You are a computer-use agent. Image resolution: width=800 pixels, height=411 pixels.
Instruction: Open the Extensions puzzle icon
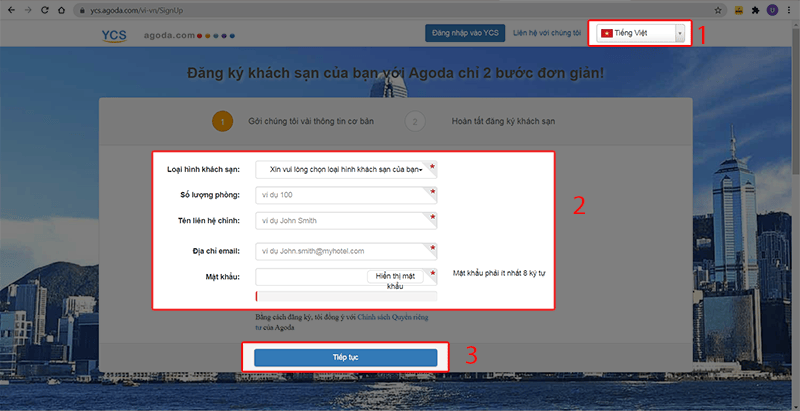click(756, 10)
